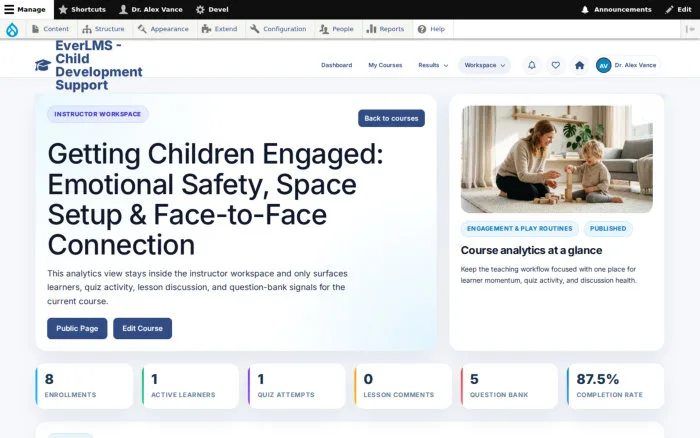This screenshot has width=700, height=438.
Task: Open the Help admin menu
Action: pos(431,29)
